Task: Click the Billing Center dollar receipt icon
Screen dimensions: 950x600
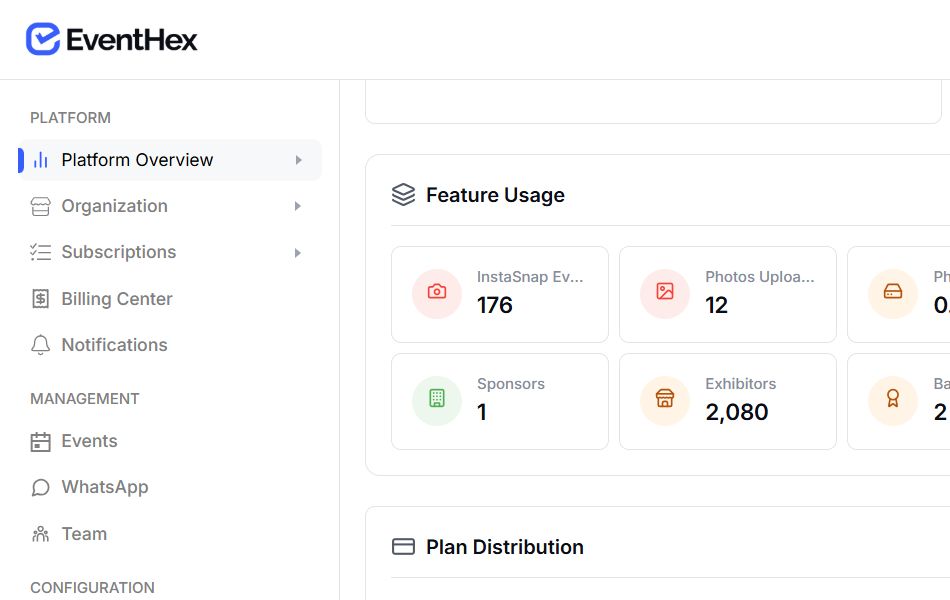Action: [x=41, y=299]
